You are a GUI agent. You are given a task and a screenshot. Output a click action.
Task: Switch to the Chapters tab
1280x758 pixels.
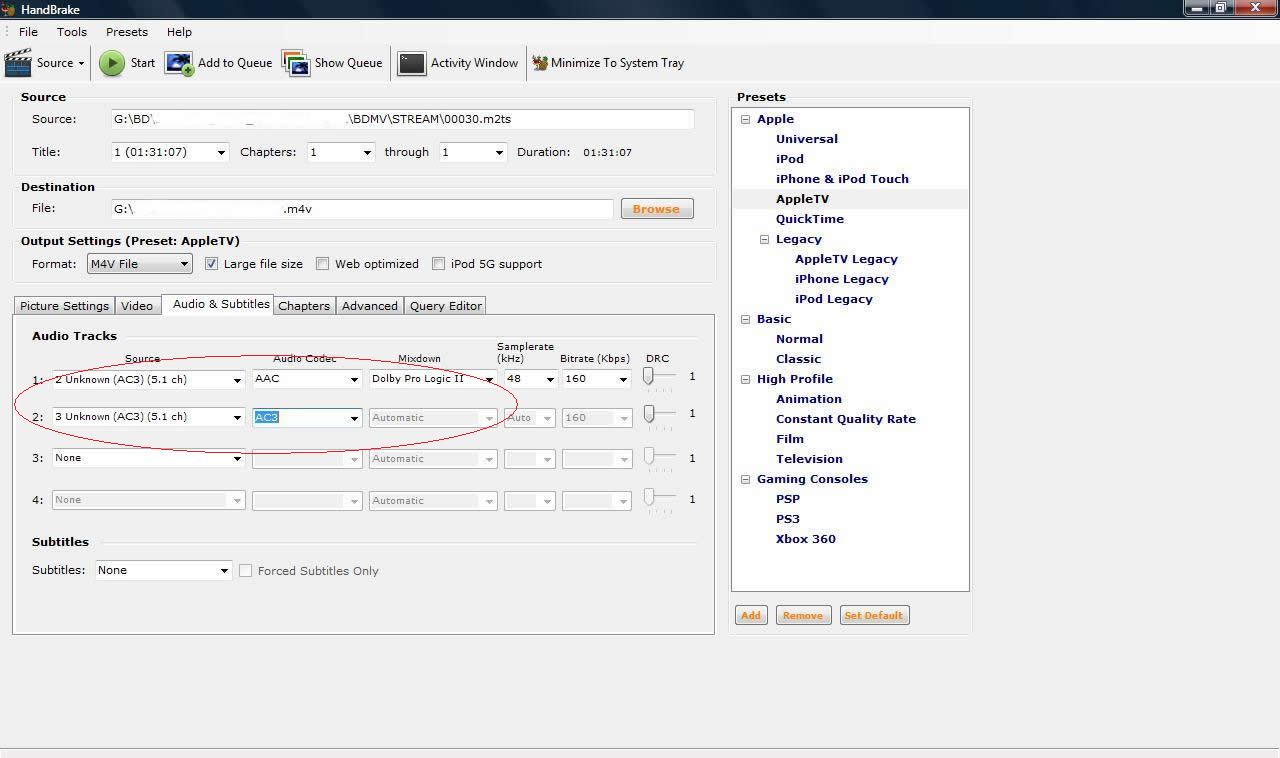click(304, 306)
